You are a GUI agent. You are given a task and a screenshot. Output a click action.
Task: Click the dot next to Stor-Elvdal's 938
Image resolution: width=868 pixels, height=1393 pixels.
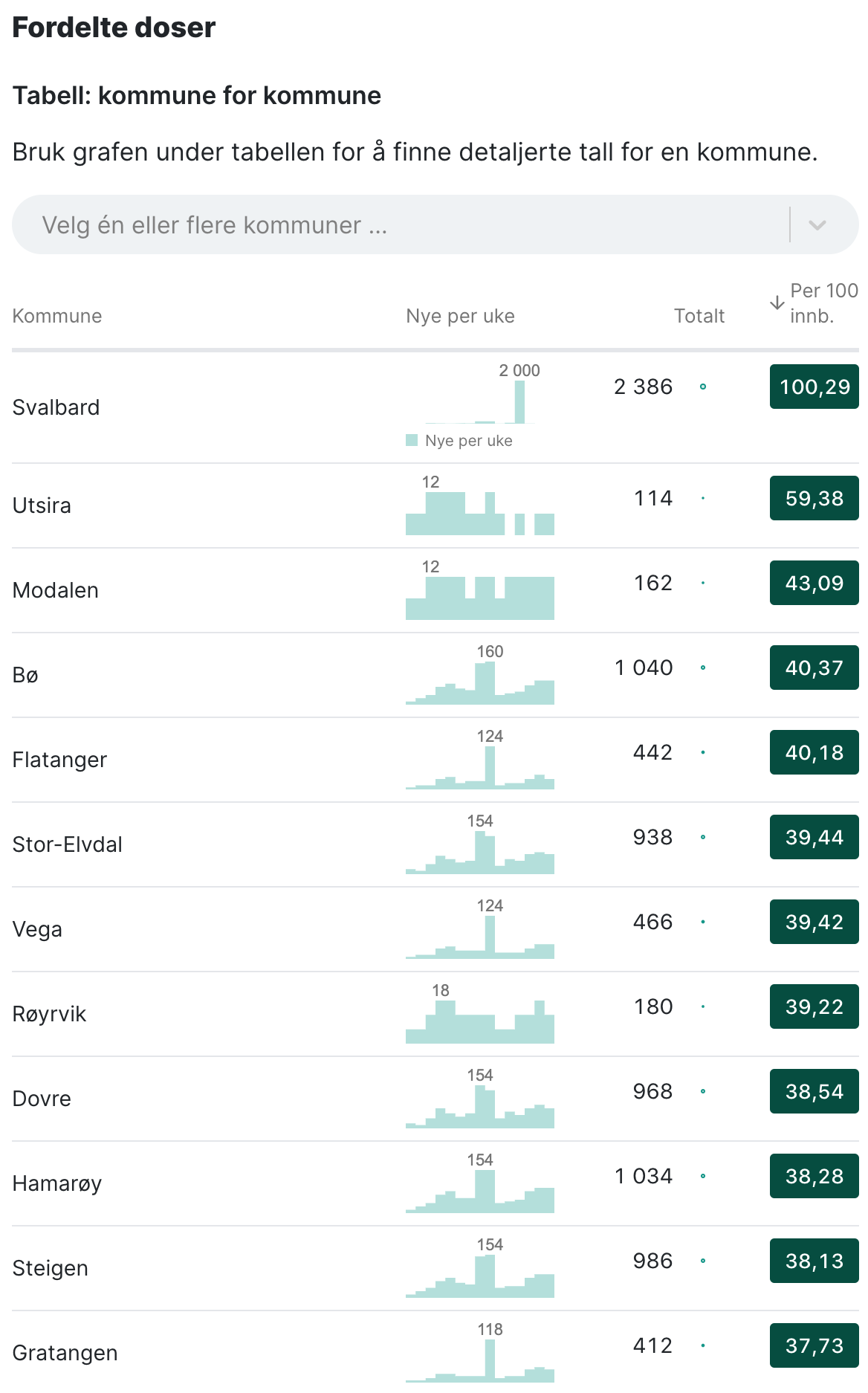[703, 837]
